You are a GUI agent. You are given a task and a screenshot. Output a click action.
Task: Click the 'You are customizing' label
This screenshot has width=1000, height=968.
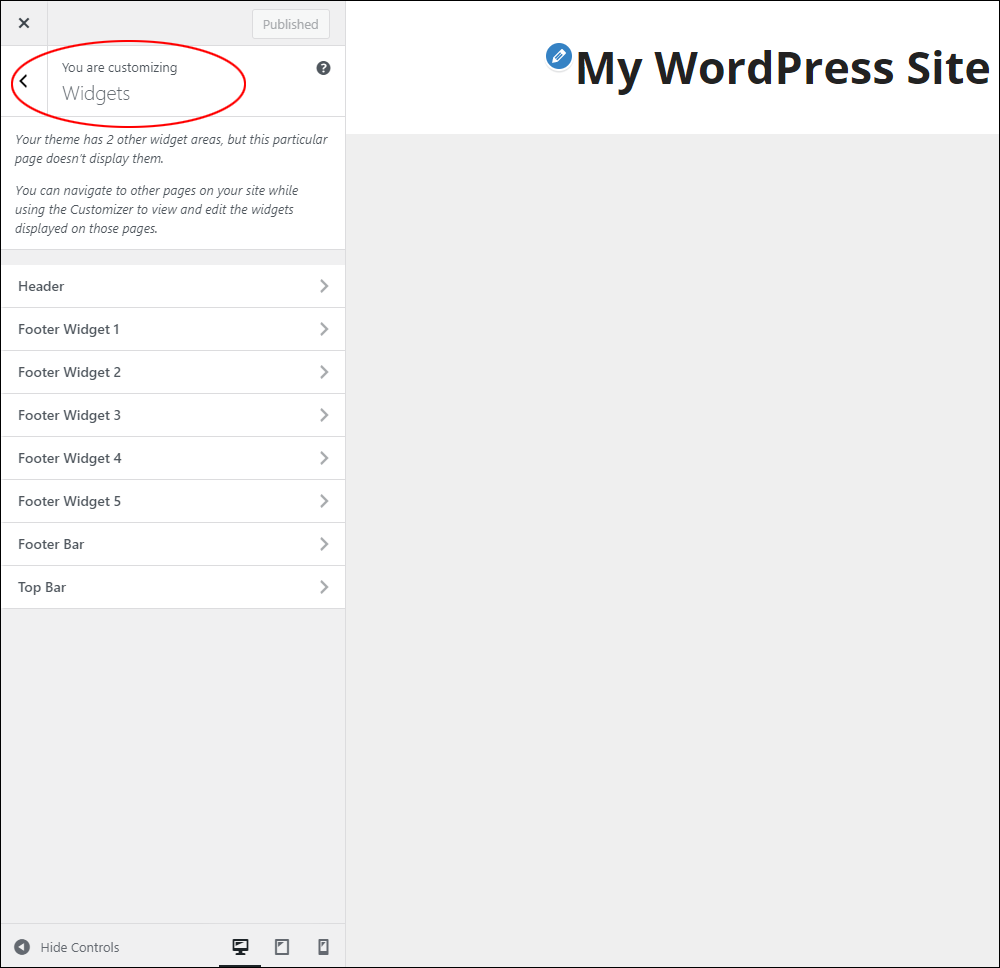pyautogui.click(x=119, y=68)
